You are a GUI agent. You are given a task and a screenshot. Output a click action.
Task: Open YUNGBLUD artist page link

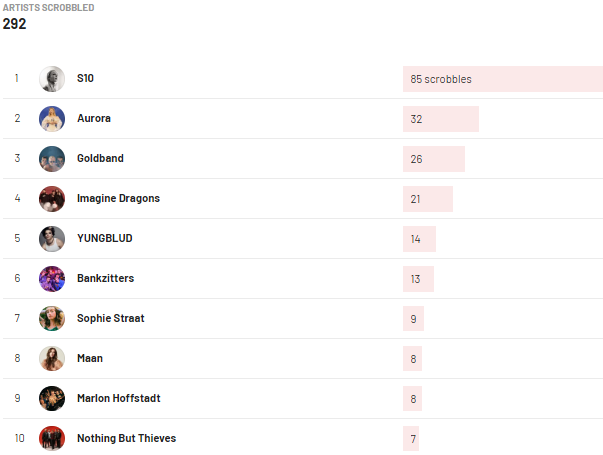pos(104,238)
